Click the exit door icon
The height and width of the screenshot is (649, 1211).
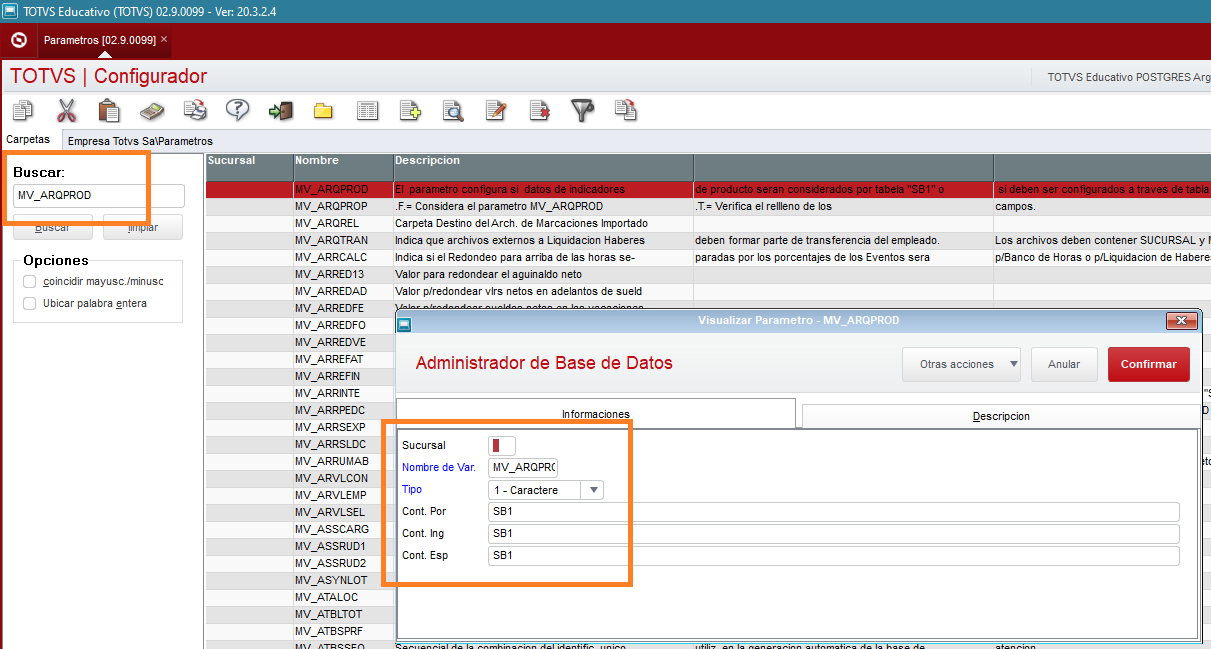point(280,110)
